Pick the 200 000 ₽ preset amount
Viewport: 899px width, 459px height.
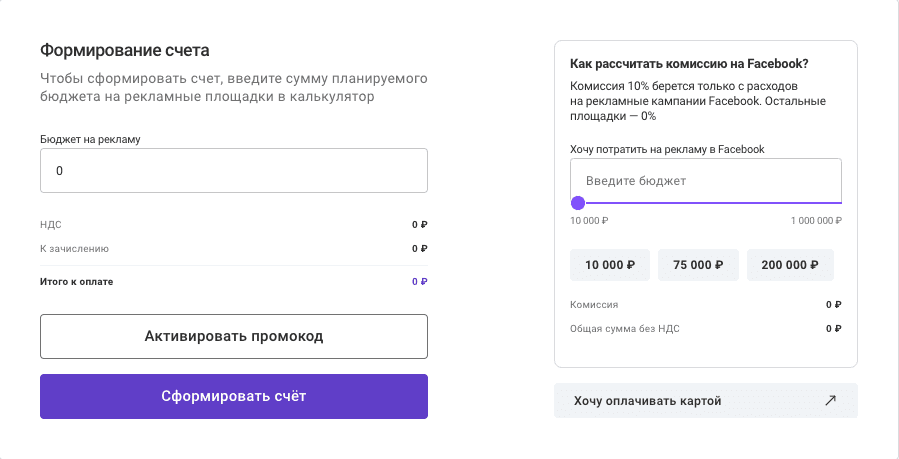(x=790, y=265)
